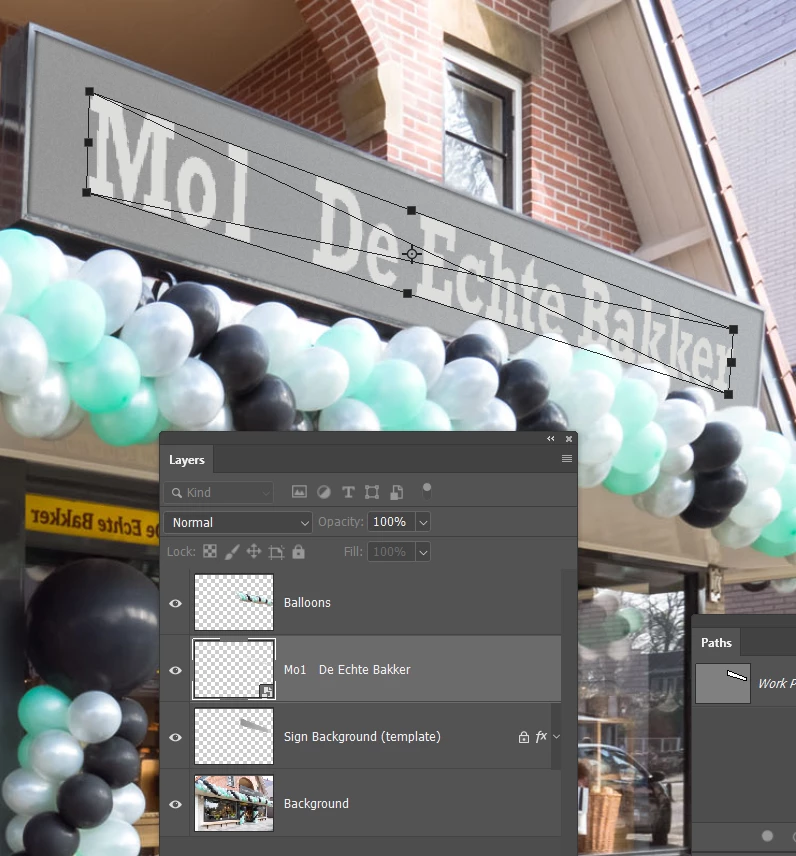796x856 pixels.
Task: Click the transform center reference point
Action: (x=412, y=254)
